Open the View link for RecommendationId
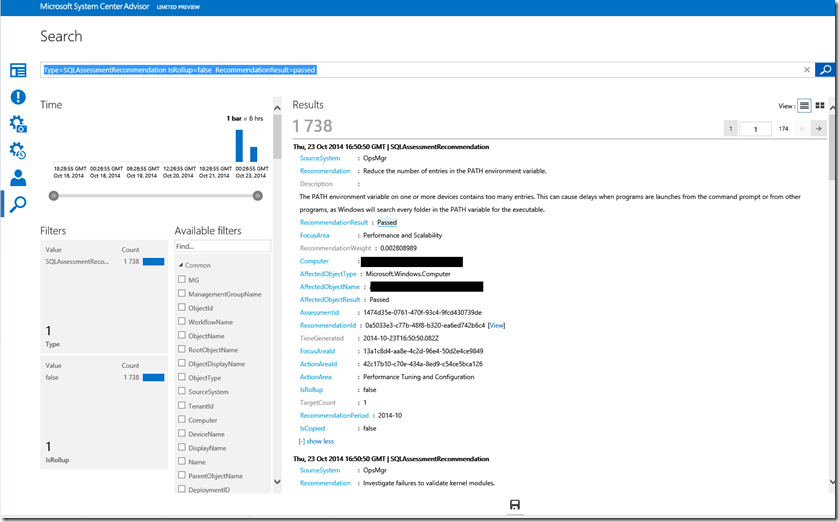839x522 pixels. 496,325
